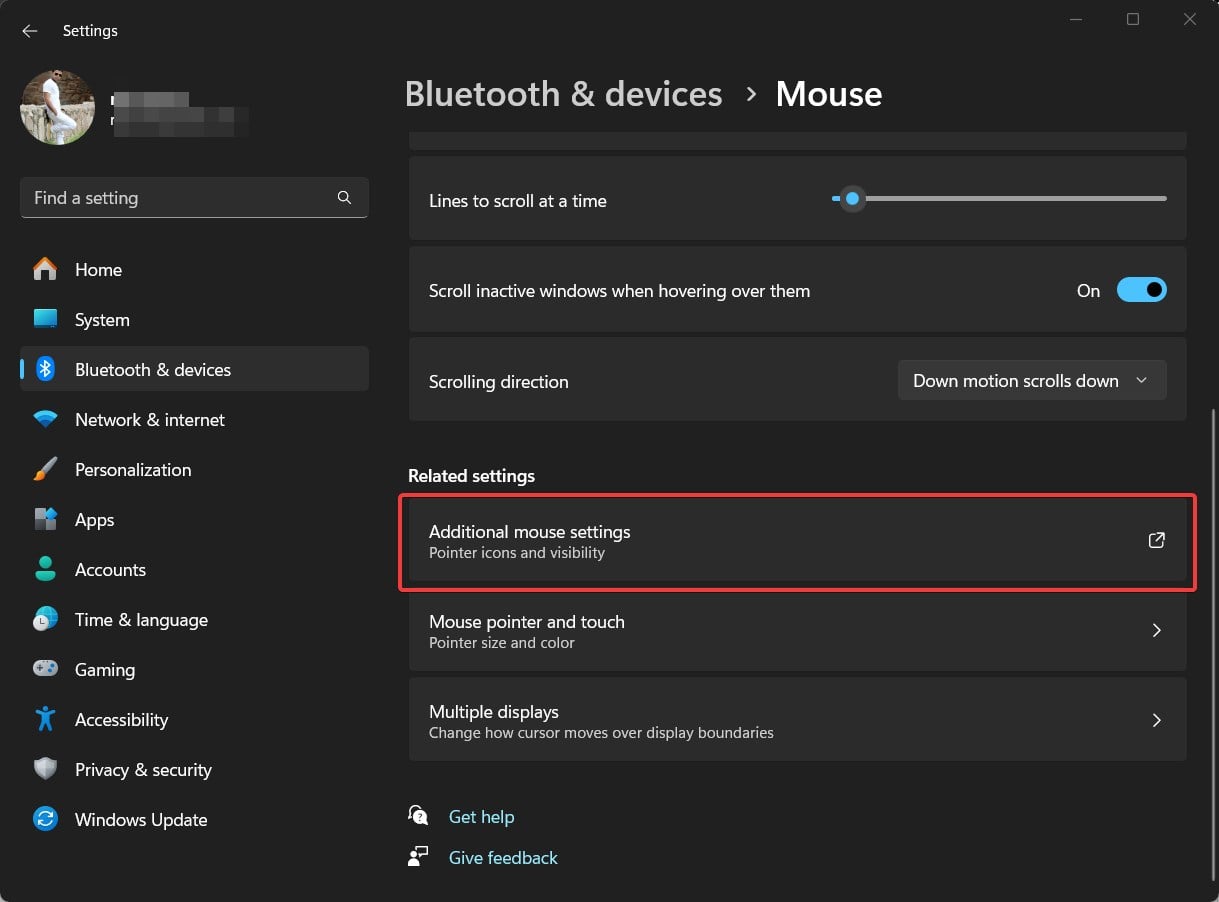Click the search magnifier icon
Screen dimensions: 1219x902
coord(344,198)
